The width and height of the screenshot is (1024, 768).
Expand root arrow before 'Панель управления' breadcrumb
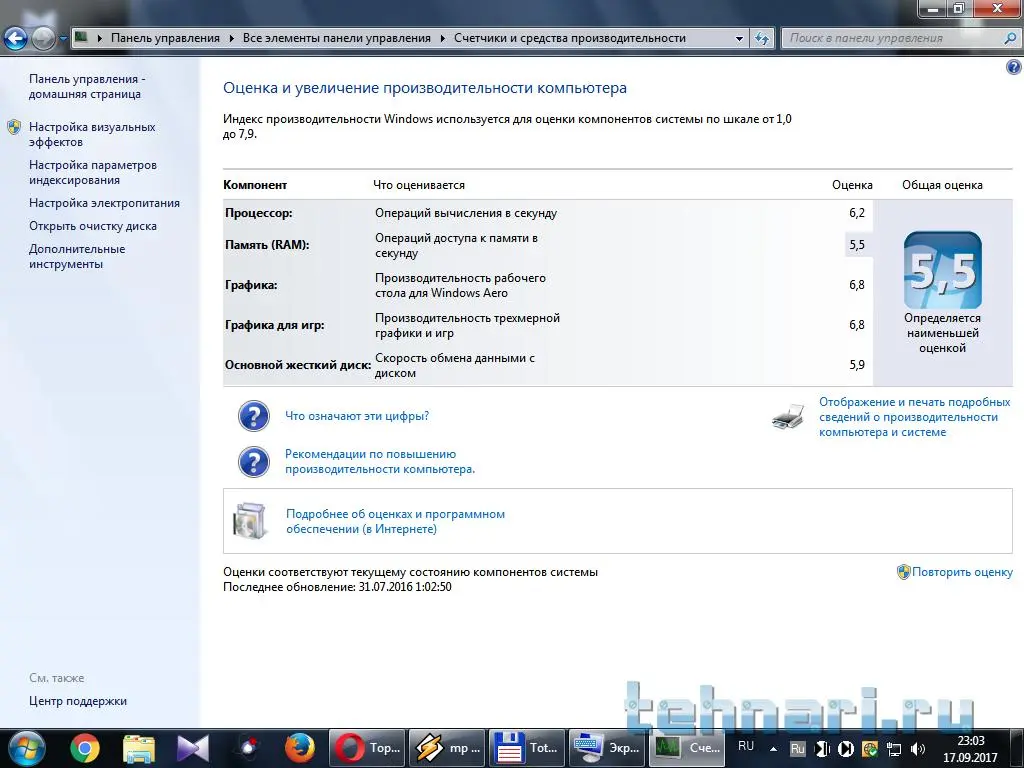[x=99, y=39]
